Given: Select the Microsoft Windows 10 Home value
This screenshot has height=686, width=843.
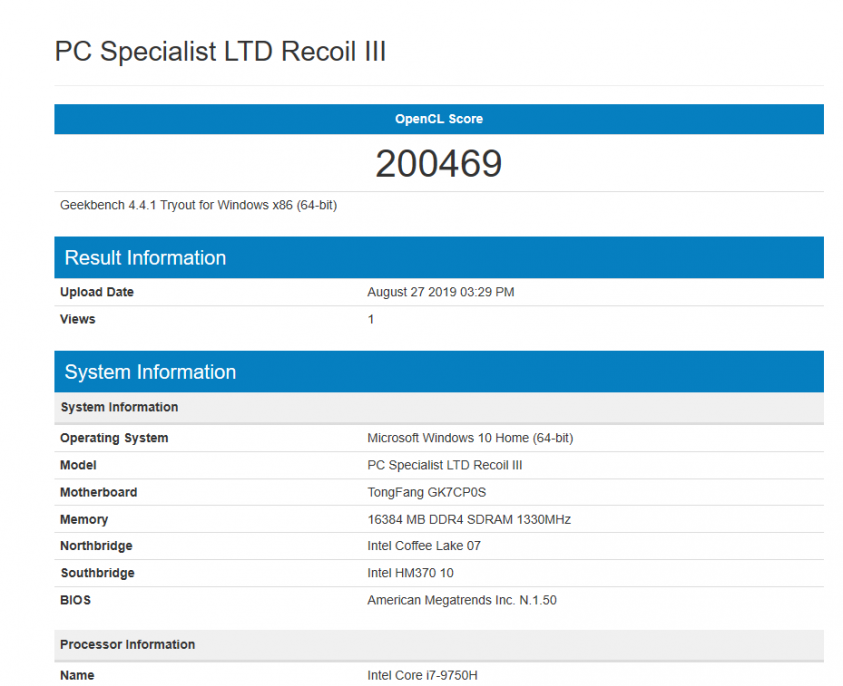Looking at the screenshot, I should coord(470,438).
